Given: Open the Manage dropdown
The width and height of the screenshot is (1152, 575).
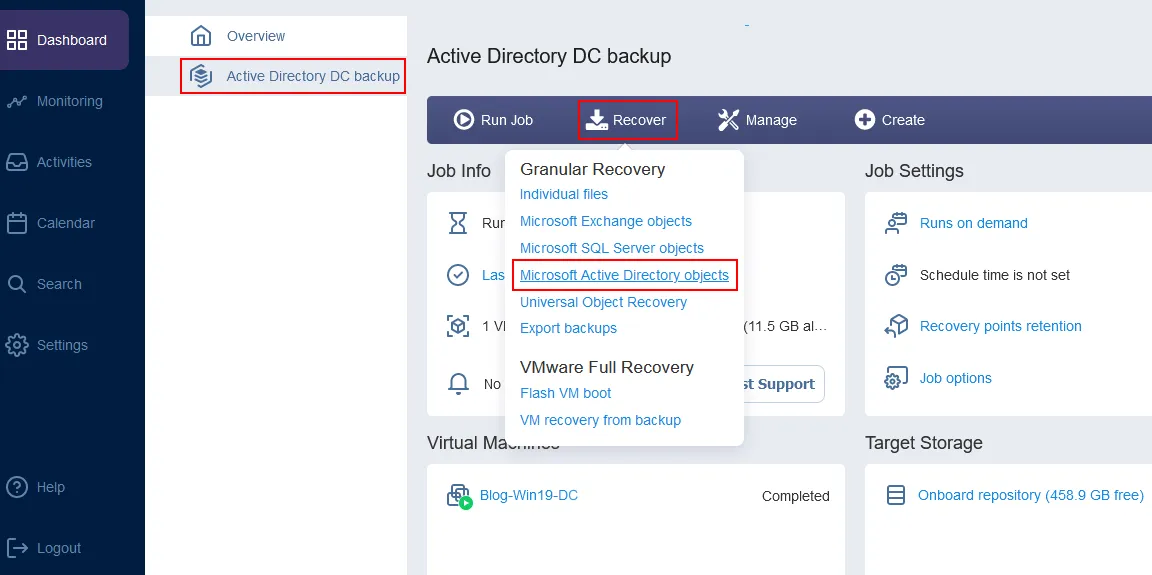Looking at the screenshot, I should 757,120.
